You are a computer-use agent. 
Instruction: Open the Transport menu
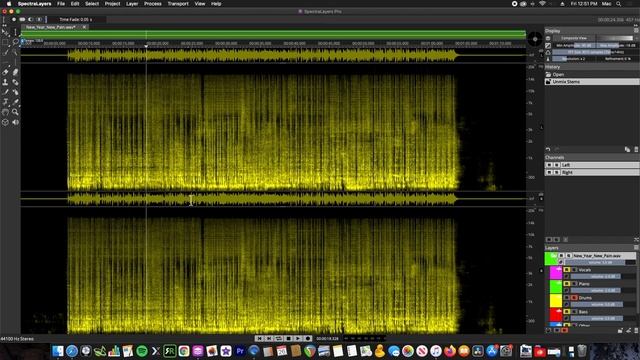(x=178, y=4)
